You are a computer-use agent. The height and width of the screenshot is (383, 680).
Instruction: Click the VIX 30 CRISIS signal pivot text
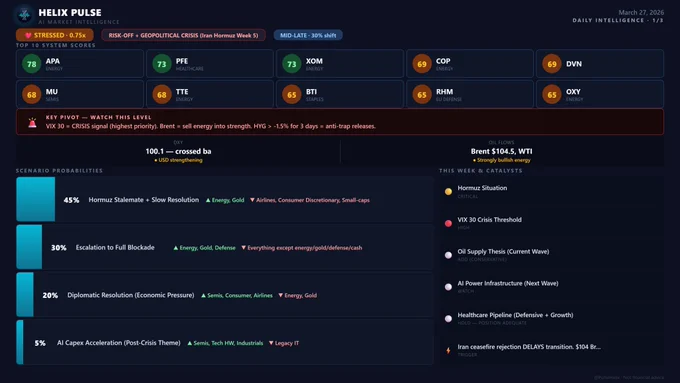211,126
